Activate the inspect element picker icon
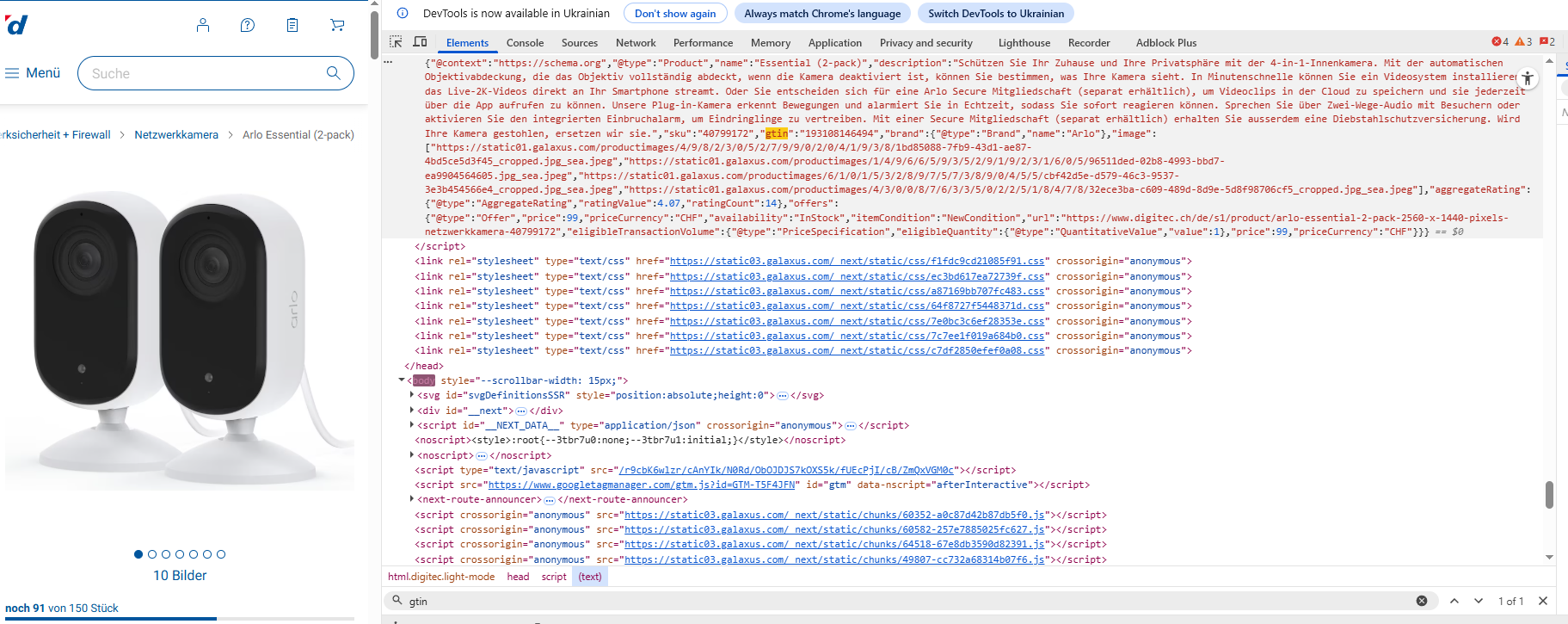Viewport: 1568px width, 624px height. (x=396, y=42)
